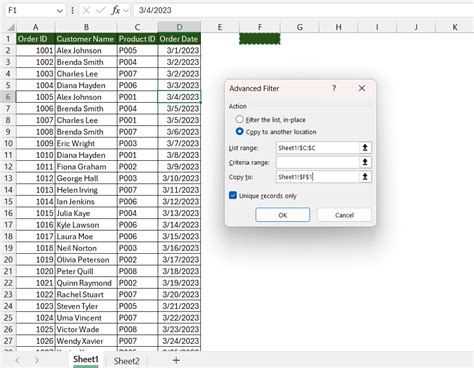The height and width of the screenshot is (368, 474).
Task: Click the Order ID header cell
Action: pos(36,39)
